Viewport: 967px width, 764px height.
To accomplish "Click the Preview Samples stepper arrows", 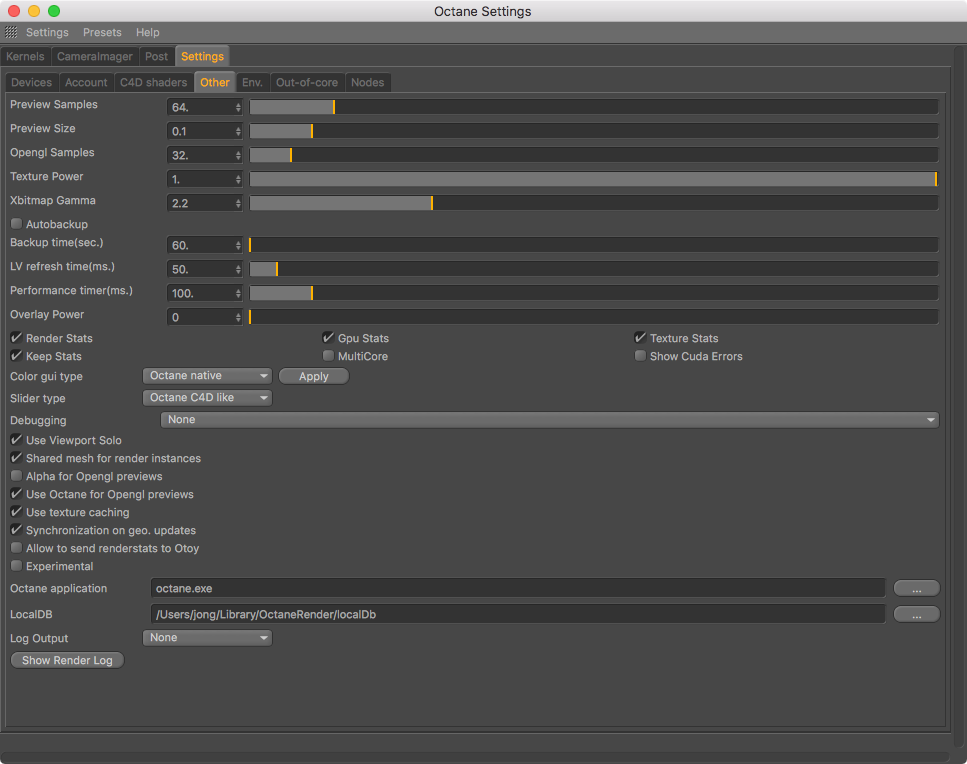I will (238, 107).
